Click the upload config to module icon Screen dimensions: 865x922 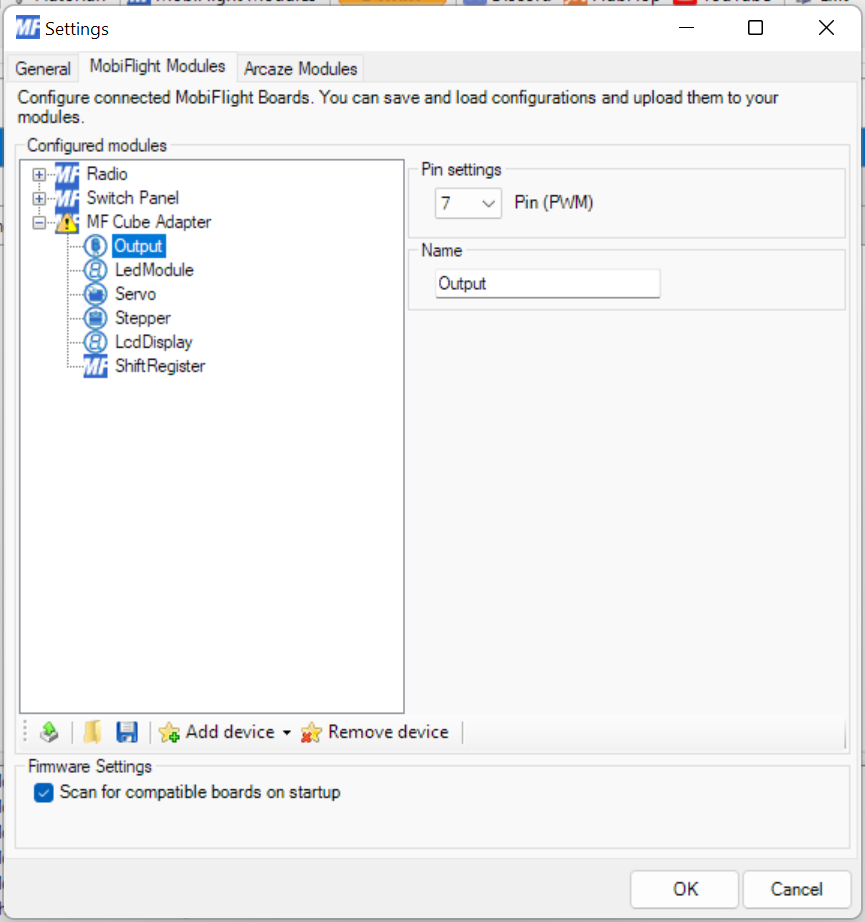(x=49, y=732)
